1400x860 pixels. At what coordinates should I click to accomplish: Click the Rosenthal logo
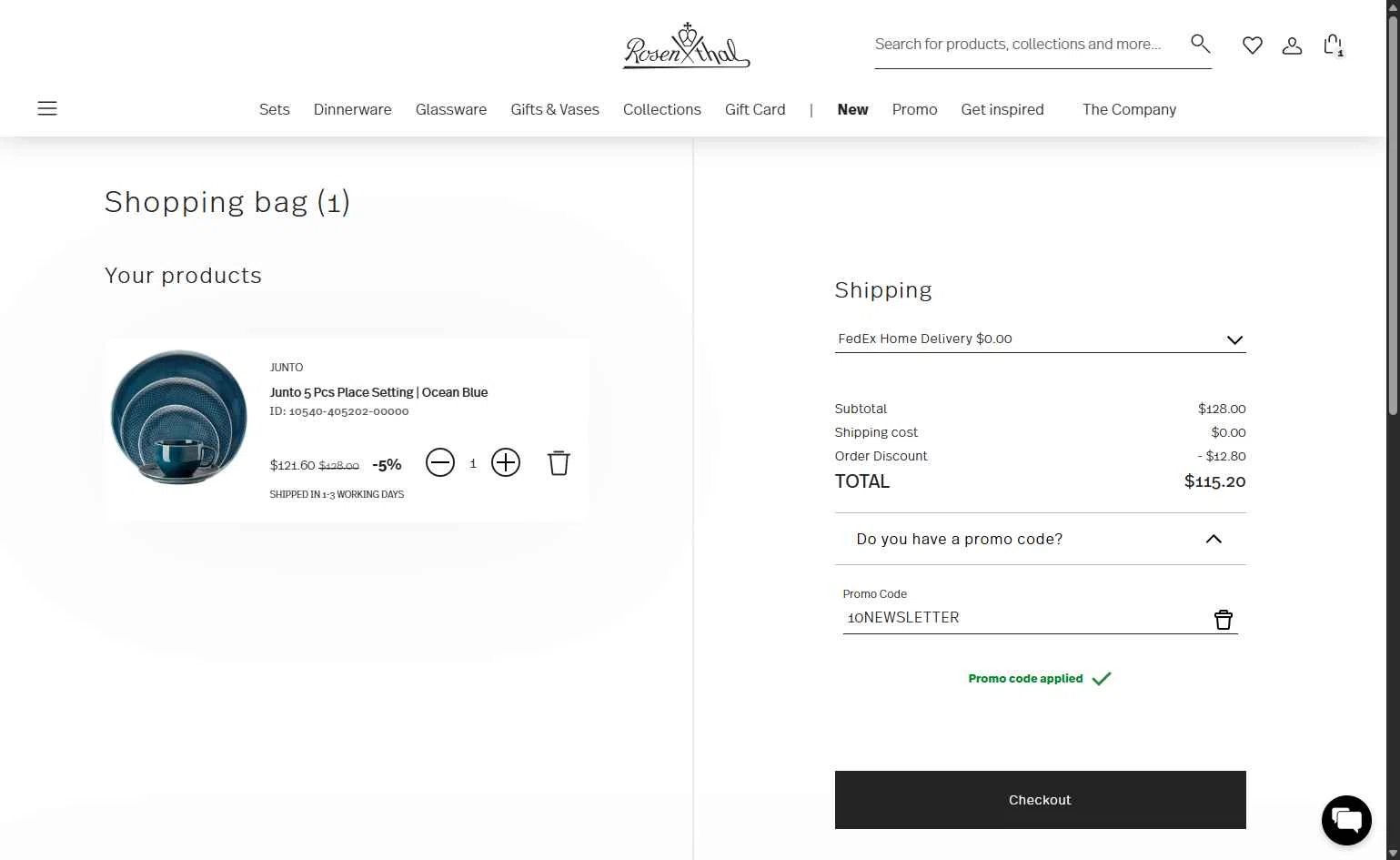pyautogui.click(x=686, y=46)
